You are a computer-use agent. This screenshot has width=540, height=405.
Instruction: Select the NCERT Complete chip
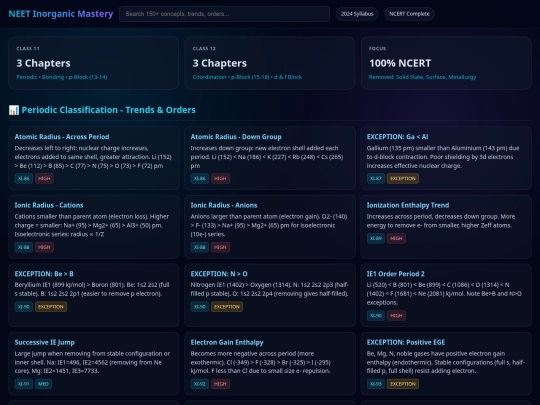click(x=409, y=14)
